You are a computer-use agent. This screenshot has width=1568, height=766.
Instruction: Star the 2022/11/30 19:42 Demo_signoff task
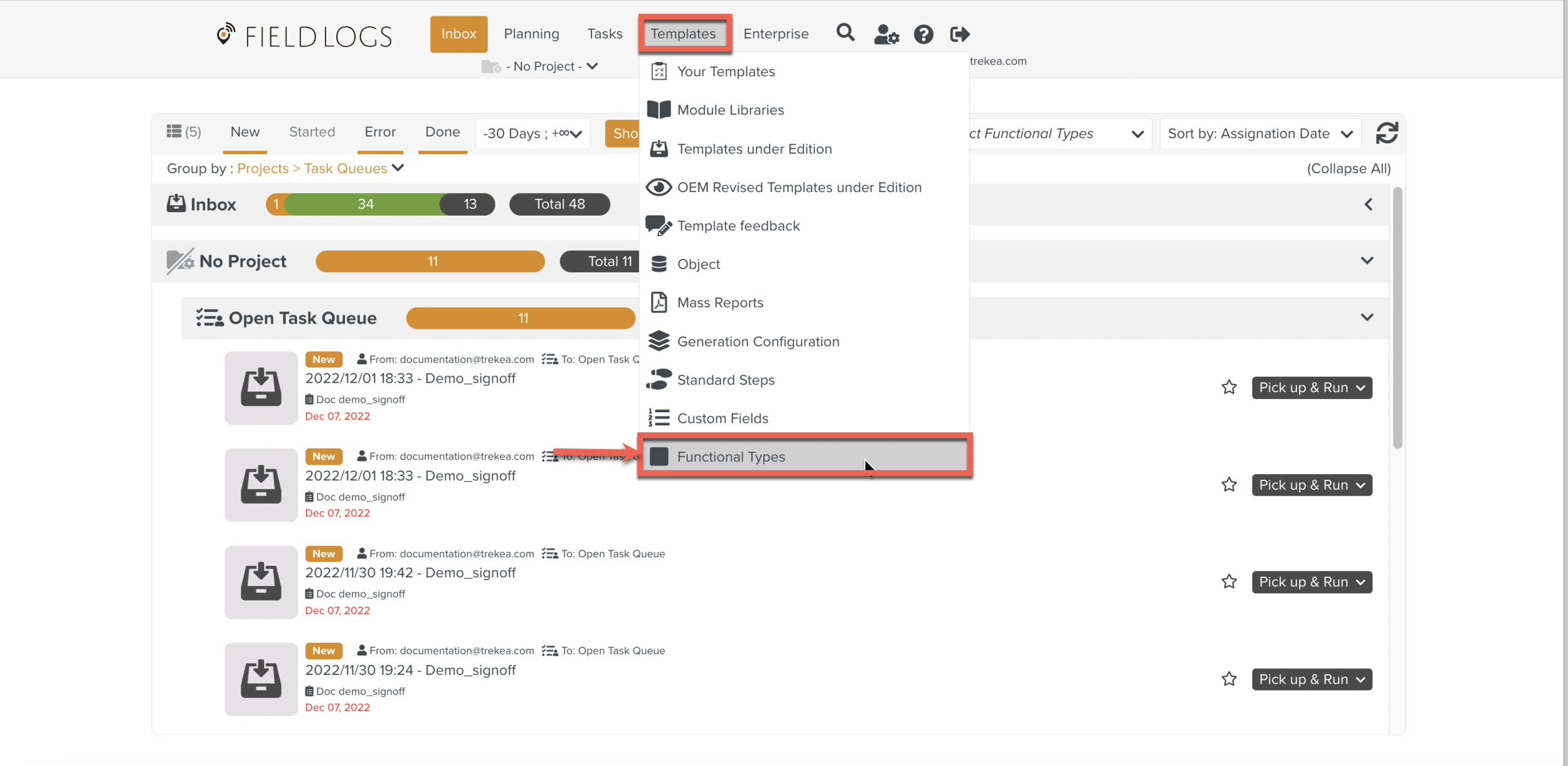(x=1229, y=582)
